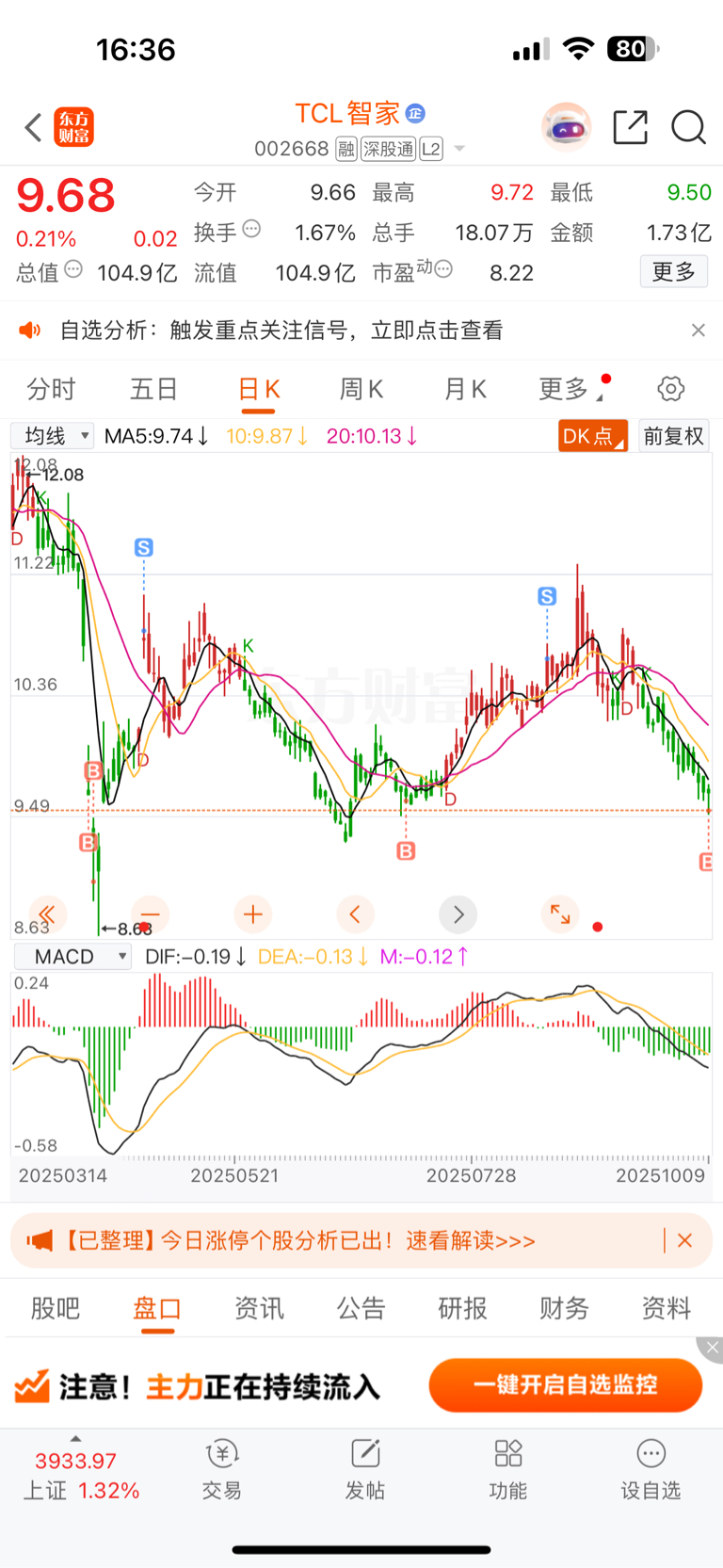This screenshot has width=723, height=1568.
Task: Tap info icon next to 换手
Action: 251,229
